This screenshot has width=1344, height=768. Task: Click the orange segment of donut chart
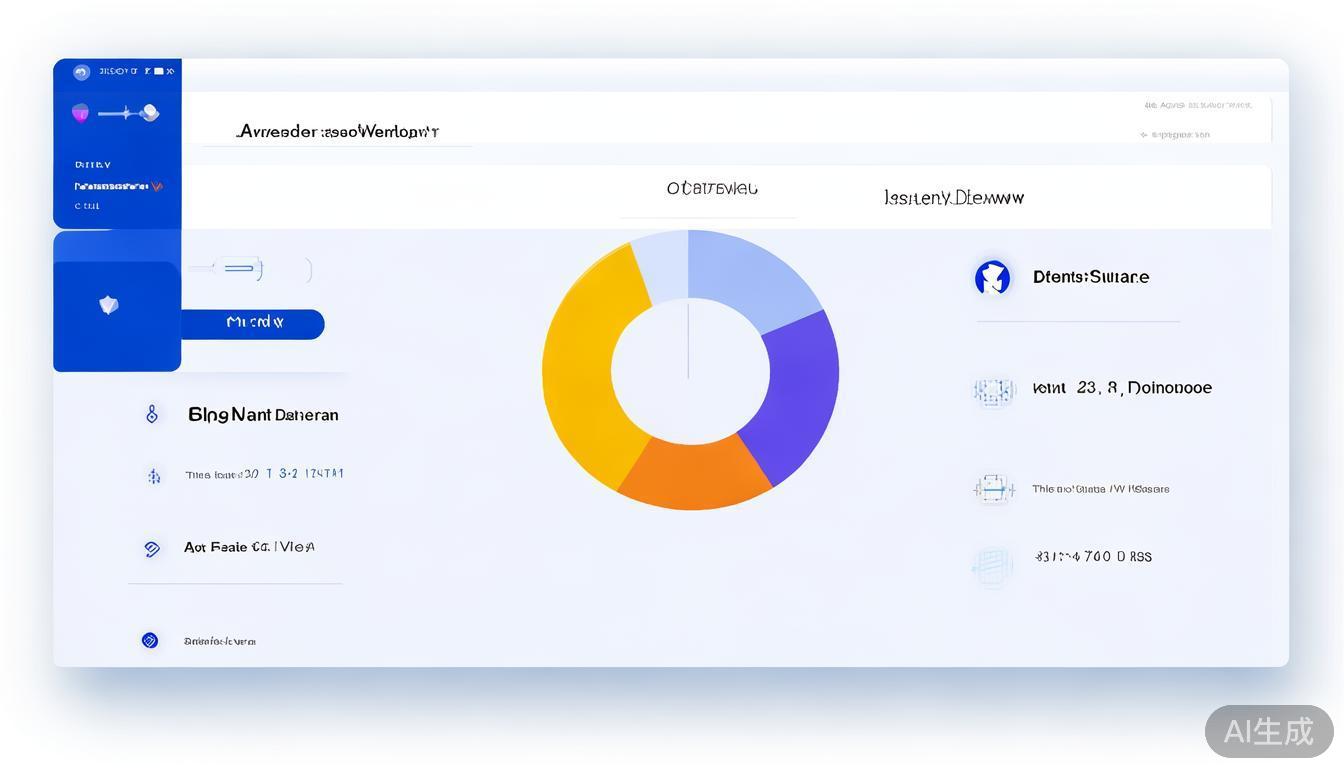(695, 473)
